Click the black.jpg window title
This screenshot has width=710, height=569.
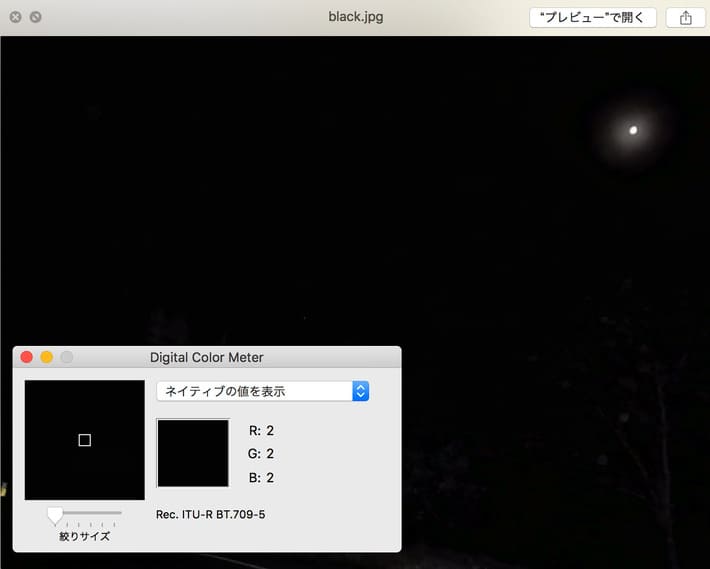click(355, 17)
